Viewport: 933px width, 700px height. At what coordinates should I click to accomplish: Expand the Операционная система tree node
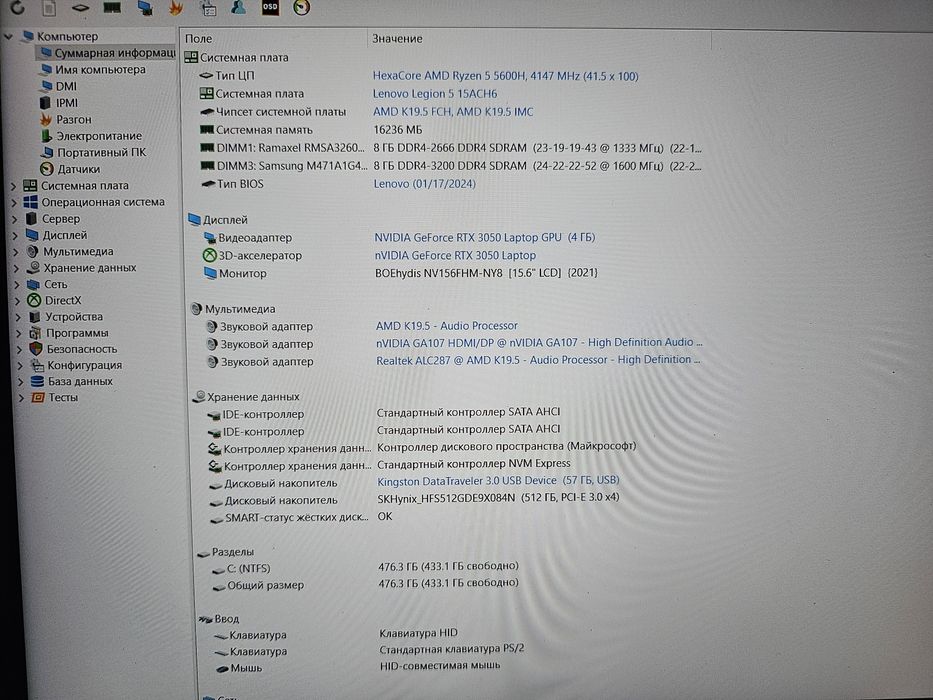(14, 203)
